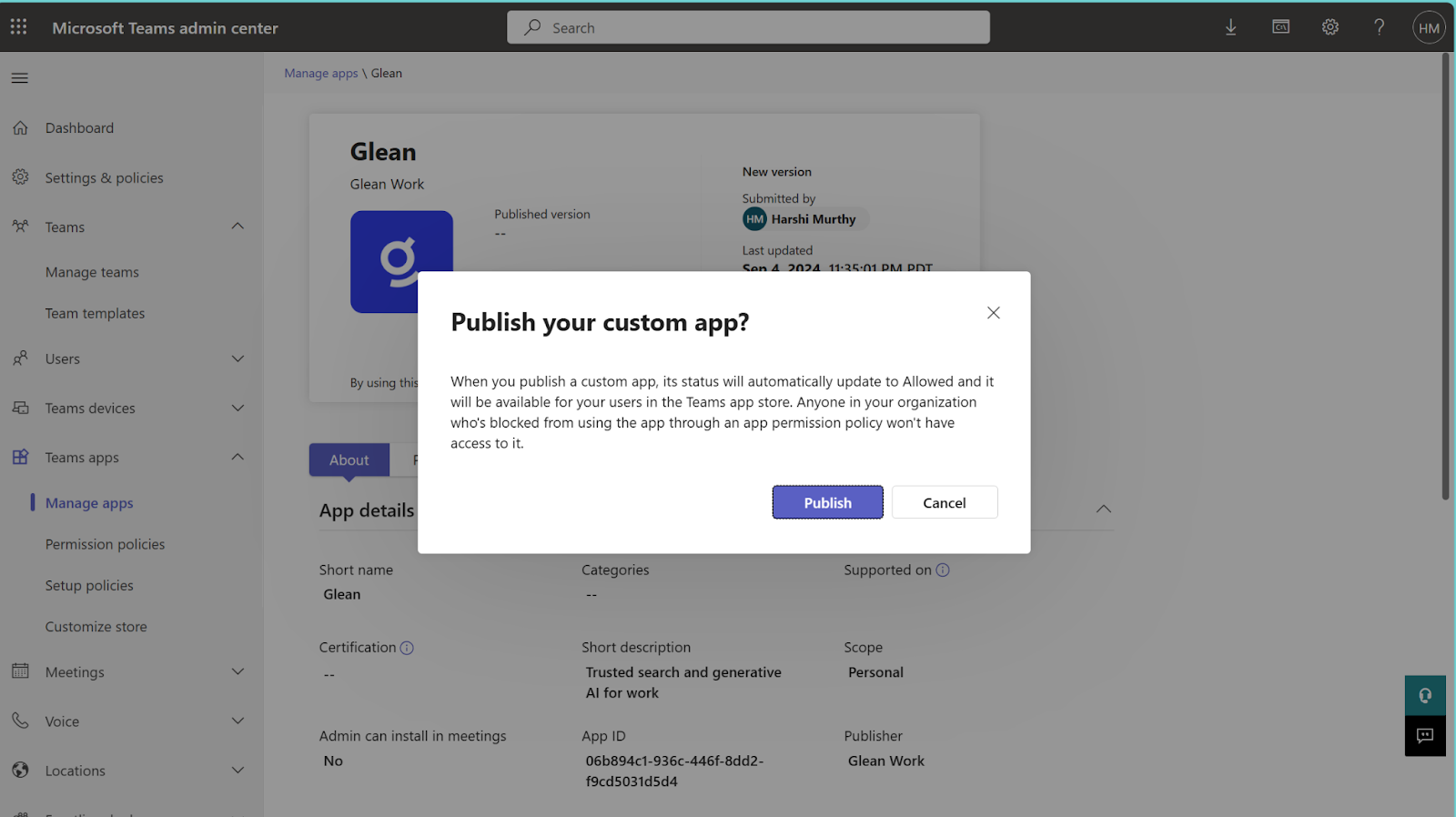Click the 'Glean Work' publisher value

(886, 762)
